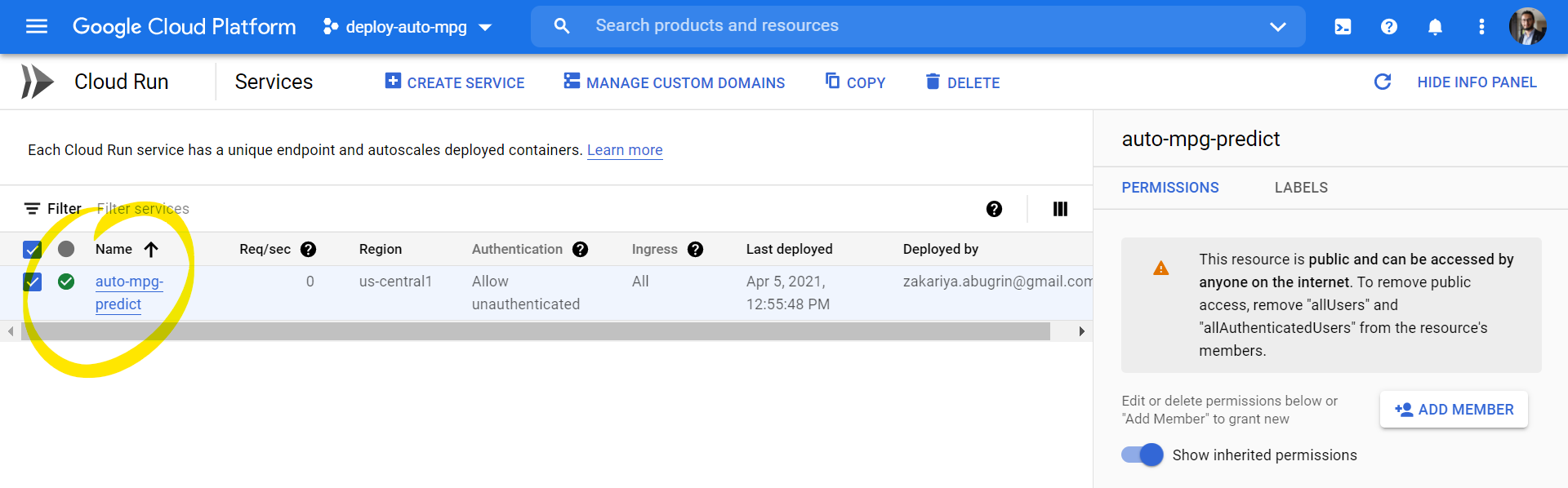Viewport: 1568px width, 488px height.
Task: Open the deploy-auto-mpg project selector
Action: (408, 27)
